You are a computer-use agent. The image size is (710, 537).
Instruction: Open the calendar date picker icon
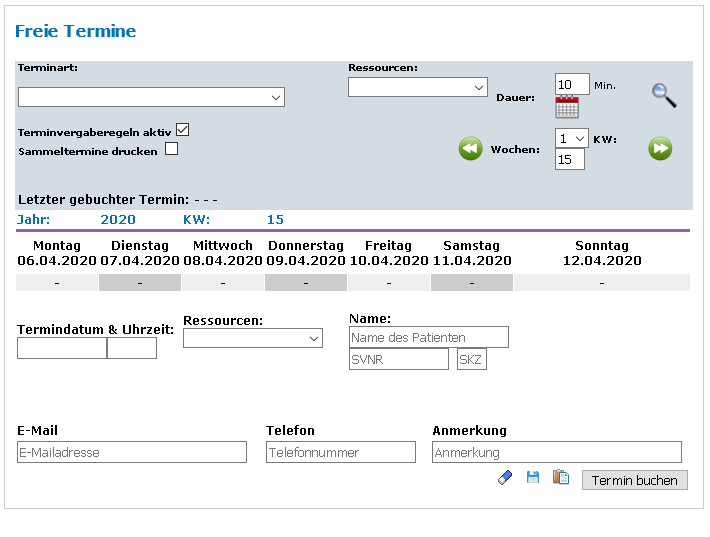tap(567, 108)
